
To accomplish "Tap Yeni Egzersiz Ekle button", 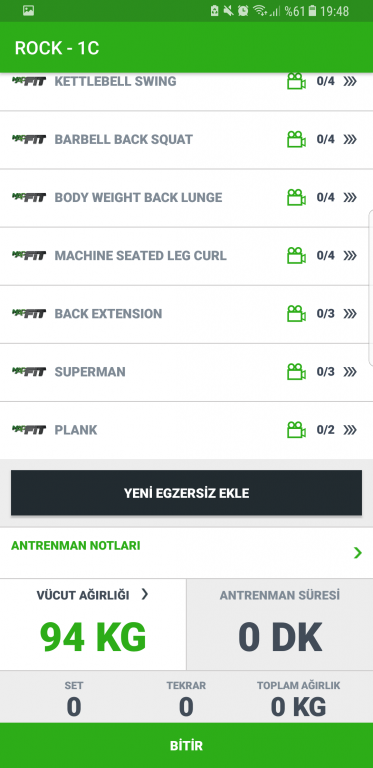I will point(186,493).
